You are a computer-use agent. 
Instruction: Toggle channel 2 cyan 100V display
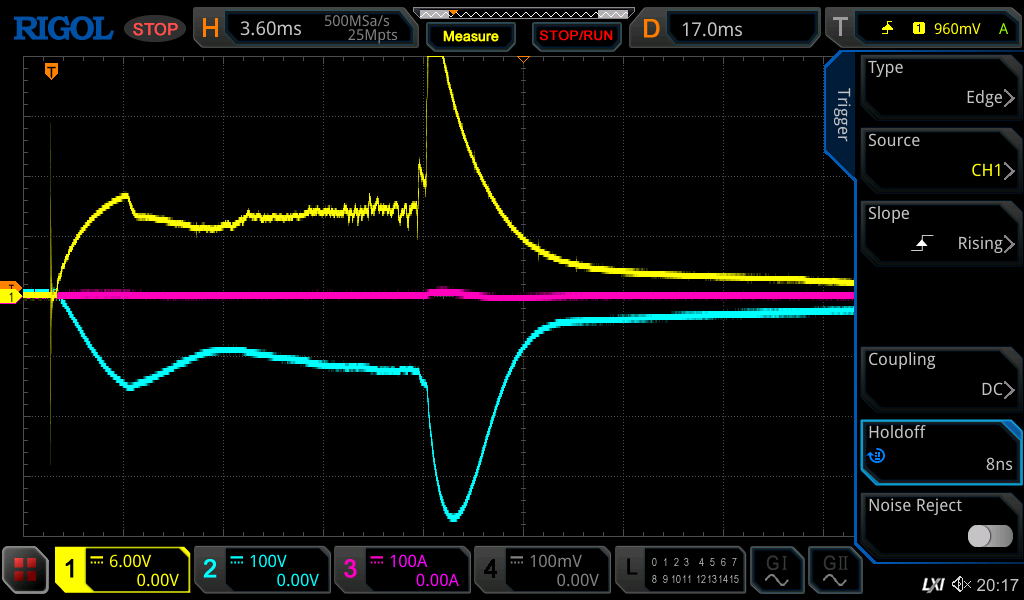pyautogui.click(x=261, y=570)
